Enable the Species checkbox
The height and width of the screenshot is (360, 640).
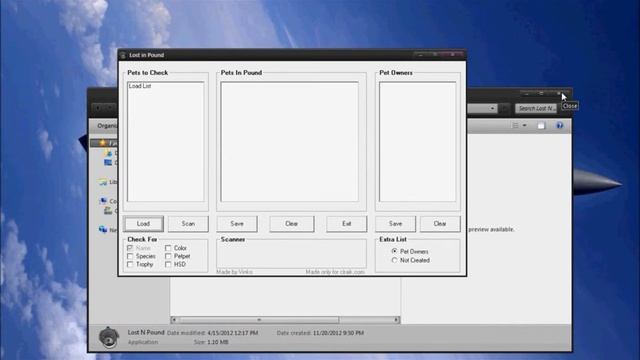pos(130,256)
